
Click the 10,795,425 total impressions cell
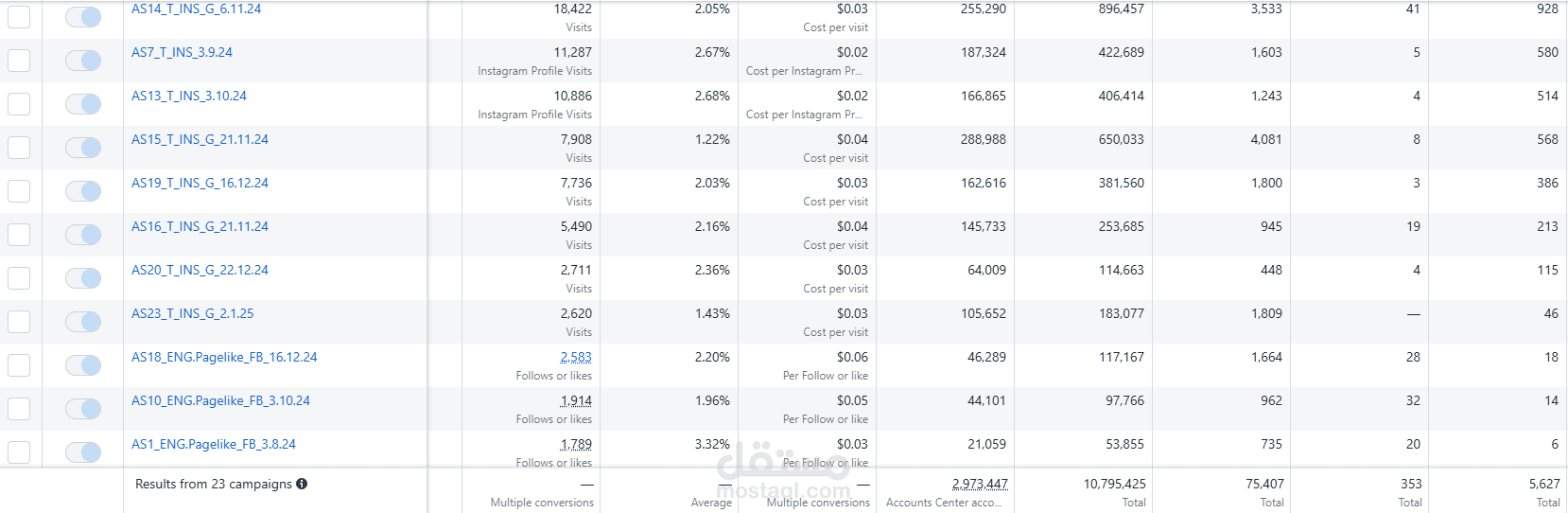coord(1114,484)
